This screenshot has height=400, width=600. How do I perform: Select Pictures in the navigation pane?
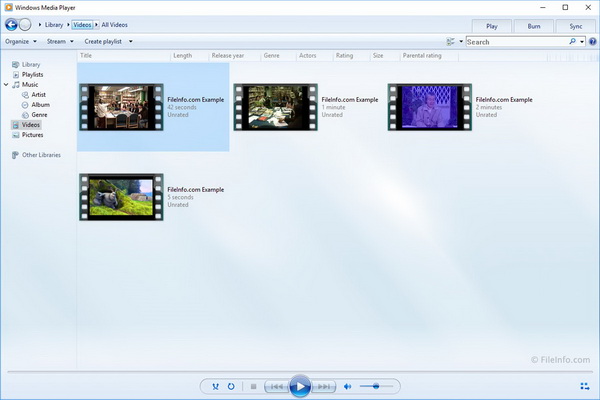pos(32,135)
